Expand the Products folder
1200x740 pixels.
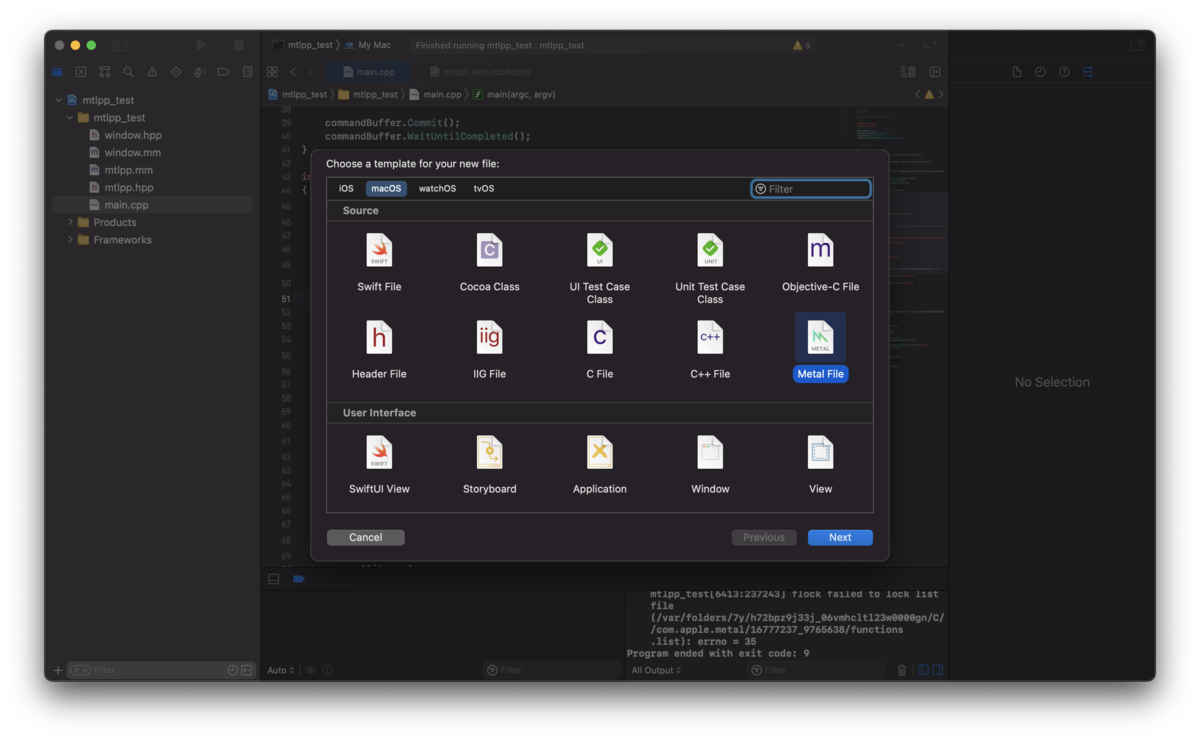[70, 222]
